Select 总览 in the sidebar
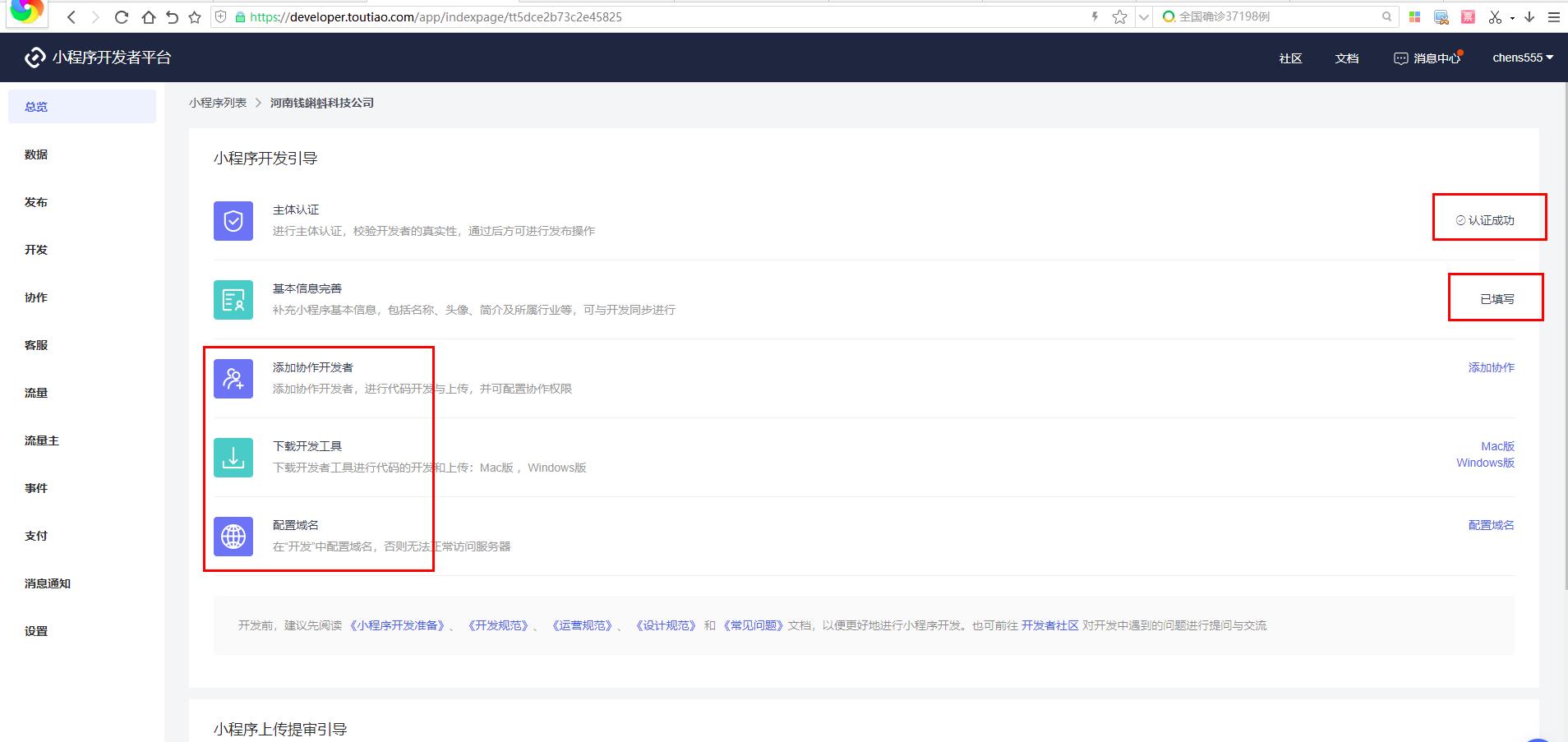The image size is (1568, 742). [82, 107]
